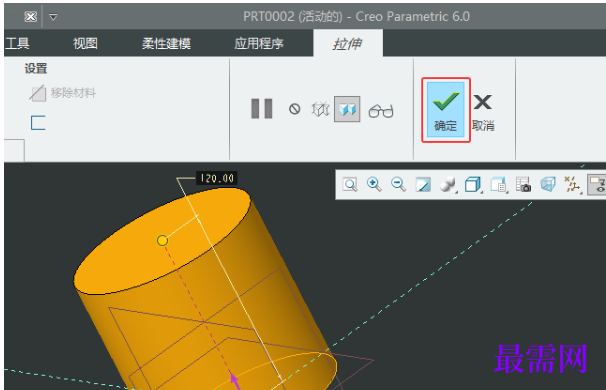Select the no-preview circle icon
Image resolution: width=606 pixels, height=390 pixels.
pos(294,109)
